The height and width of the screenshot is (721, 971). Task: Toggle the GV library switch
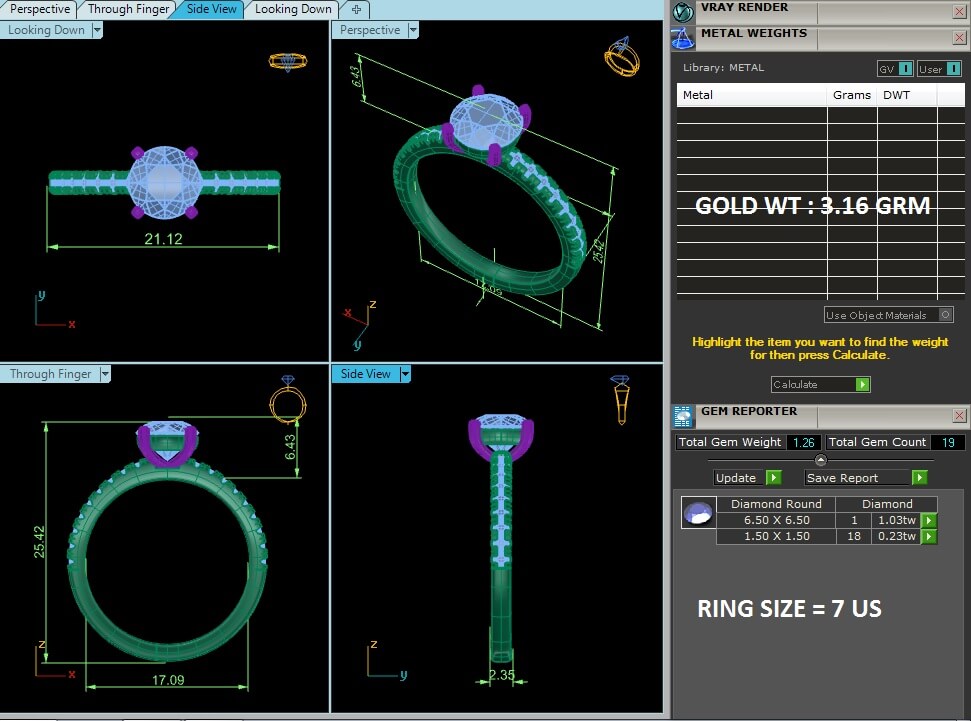[905, 69]
